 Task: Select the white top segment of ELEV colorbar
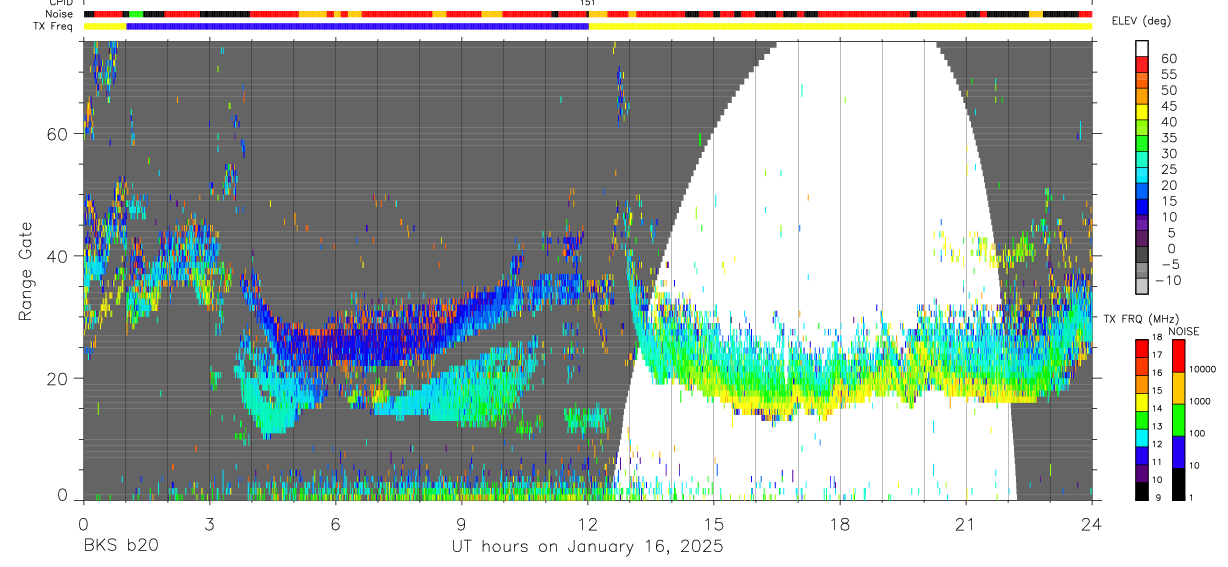pyautogui.click(x=1143, y=48)
